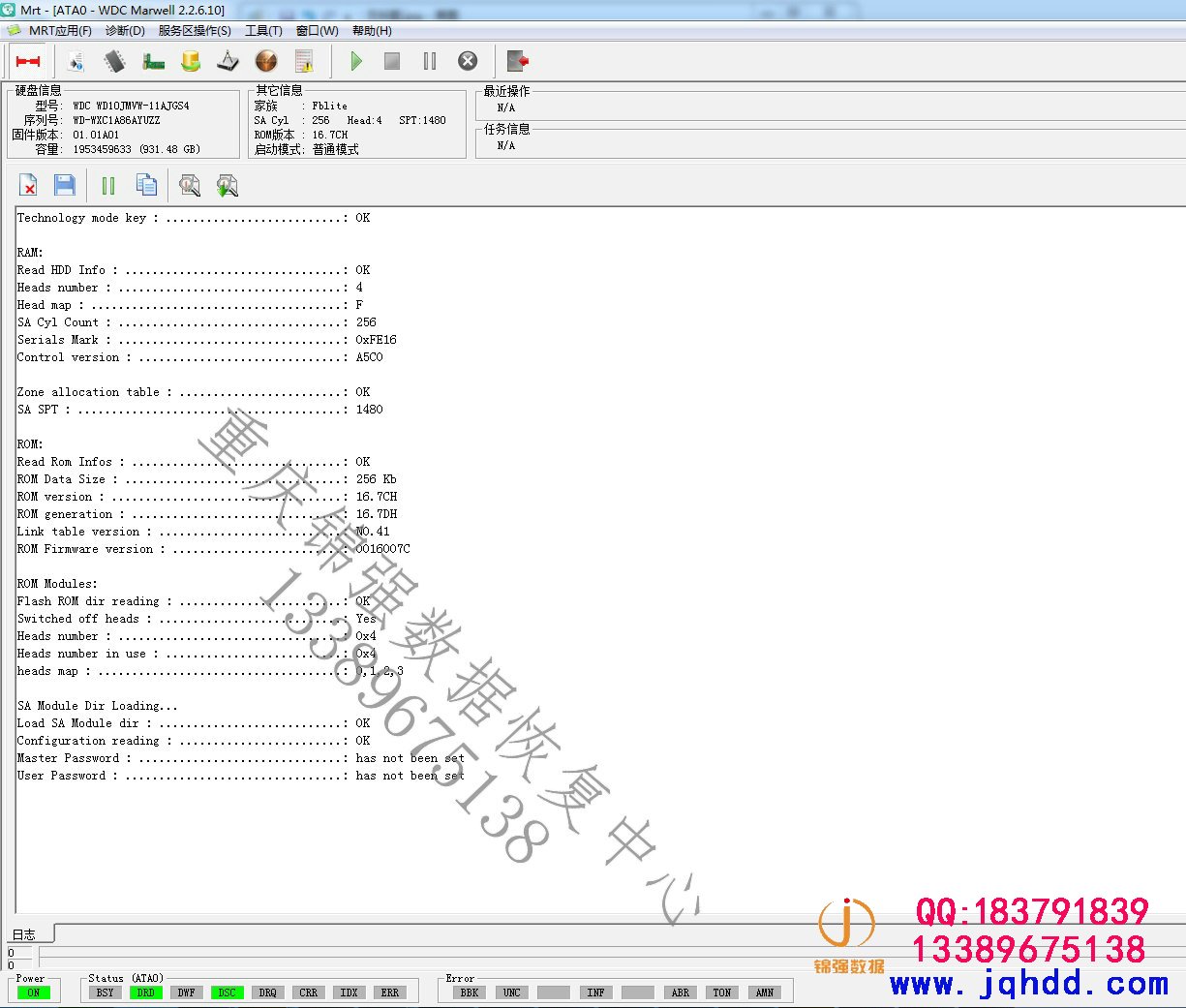Click the ABR error indicator
Screen dimensions: 1186x1008
(x=681, y=993)
